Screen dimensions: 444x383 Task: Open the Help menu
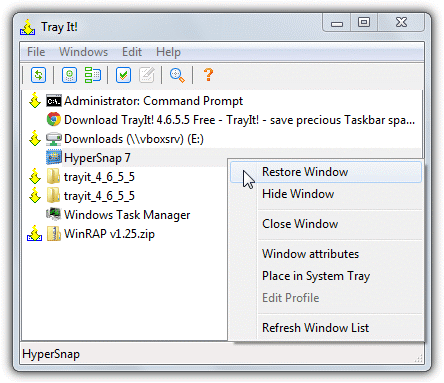(x=168, y=52)
